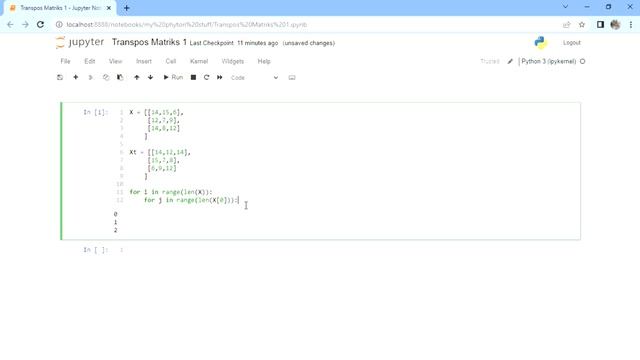Open the browser profile avatar
This screenshot has height=360, width=640.
(x=615, y=25)
